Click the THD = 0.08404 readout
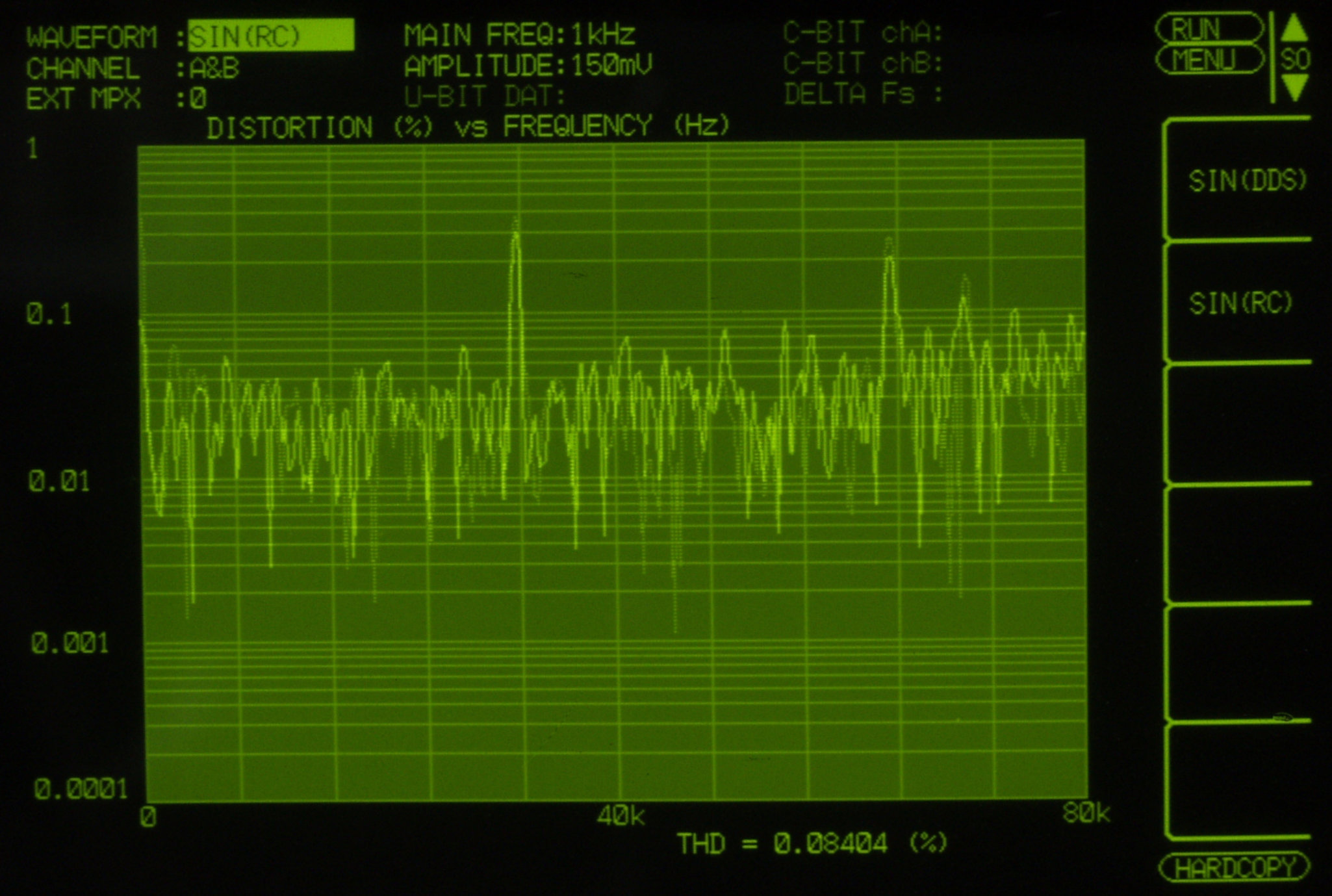The image size is (1332, 896). tap(812, 844)
